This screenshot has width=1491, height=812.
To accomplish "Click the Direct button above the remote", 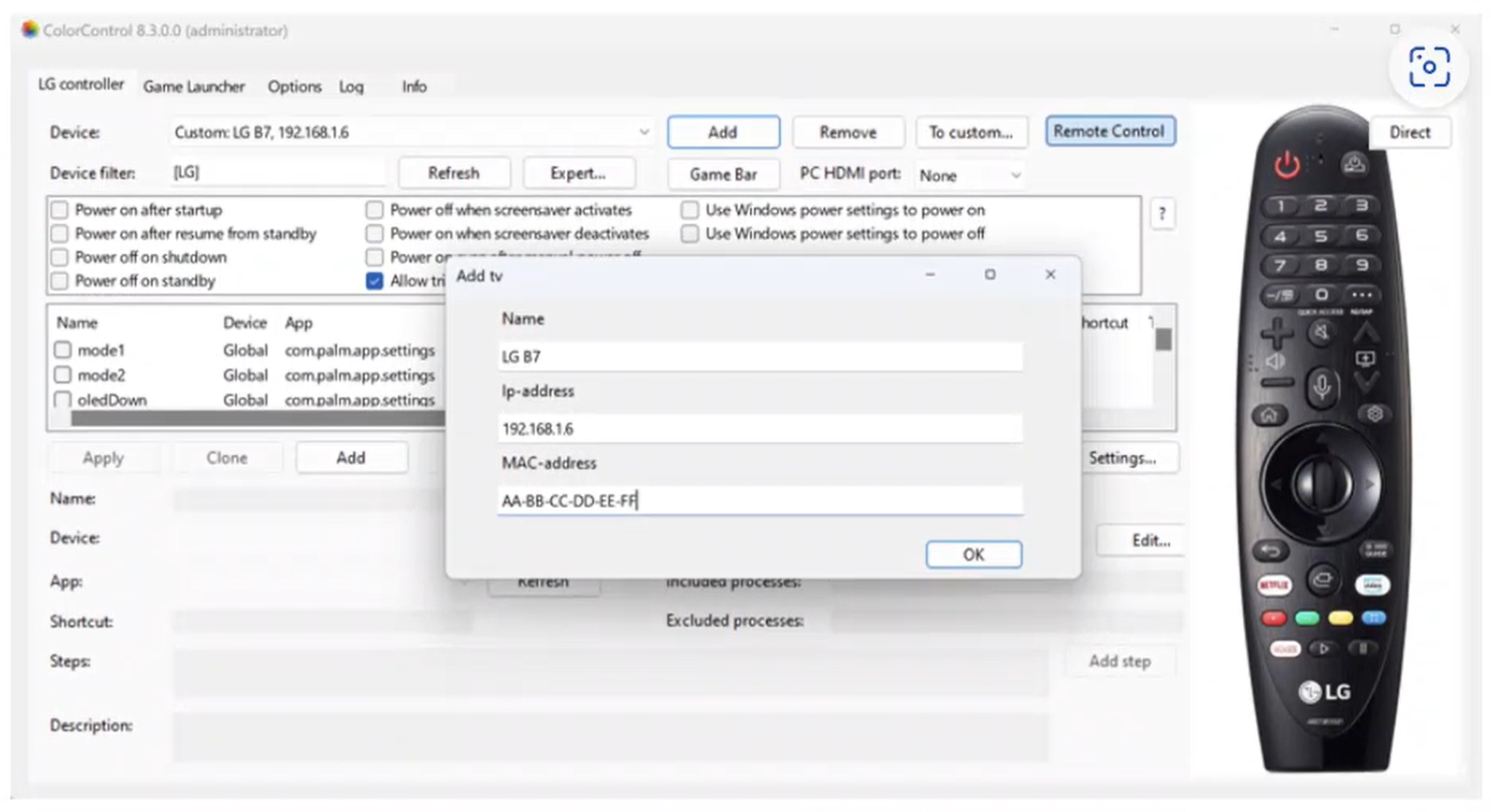I will tap(1410, 132).
